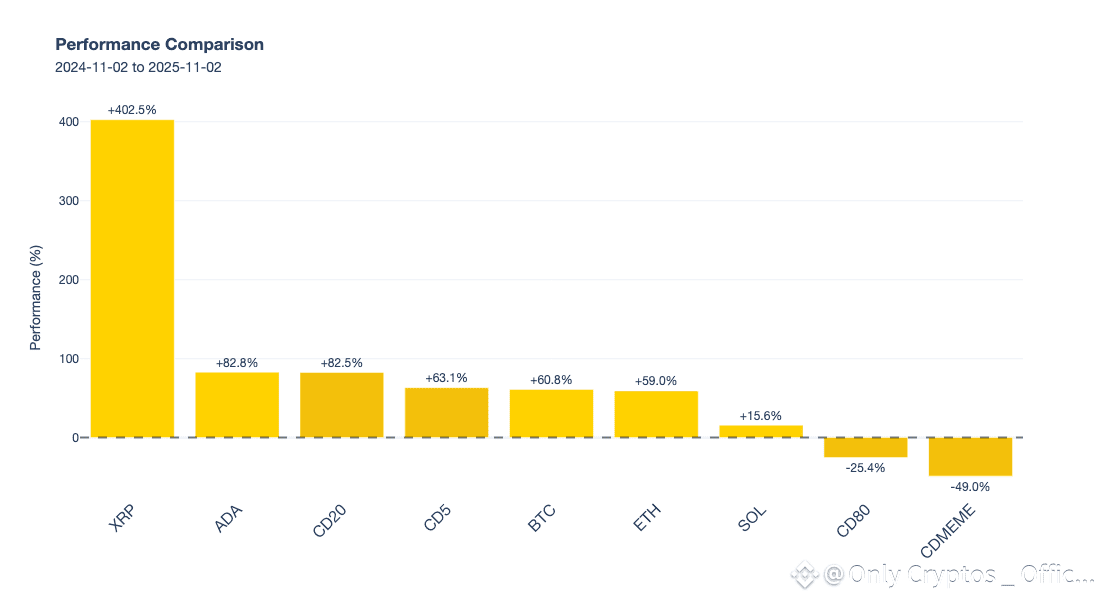
Task: Select the negative CD80 bar
Action: coord(865,447)
